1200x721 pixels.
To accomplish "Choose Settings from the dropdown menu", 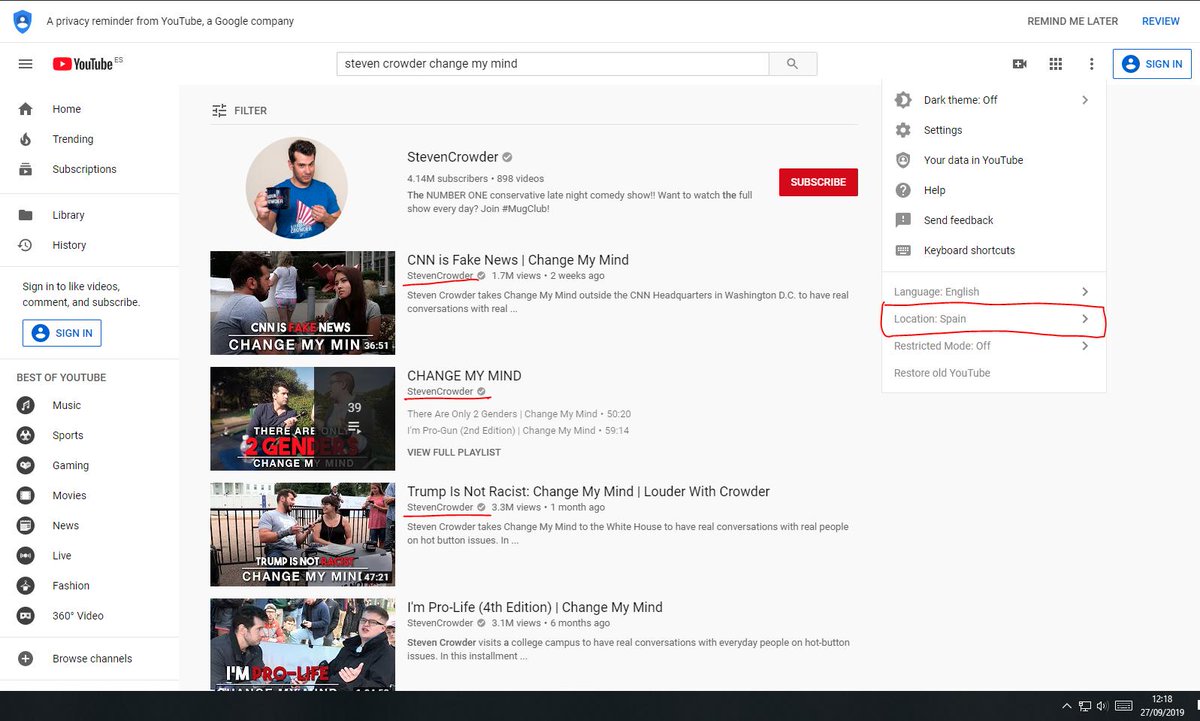I will (994, 130).
